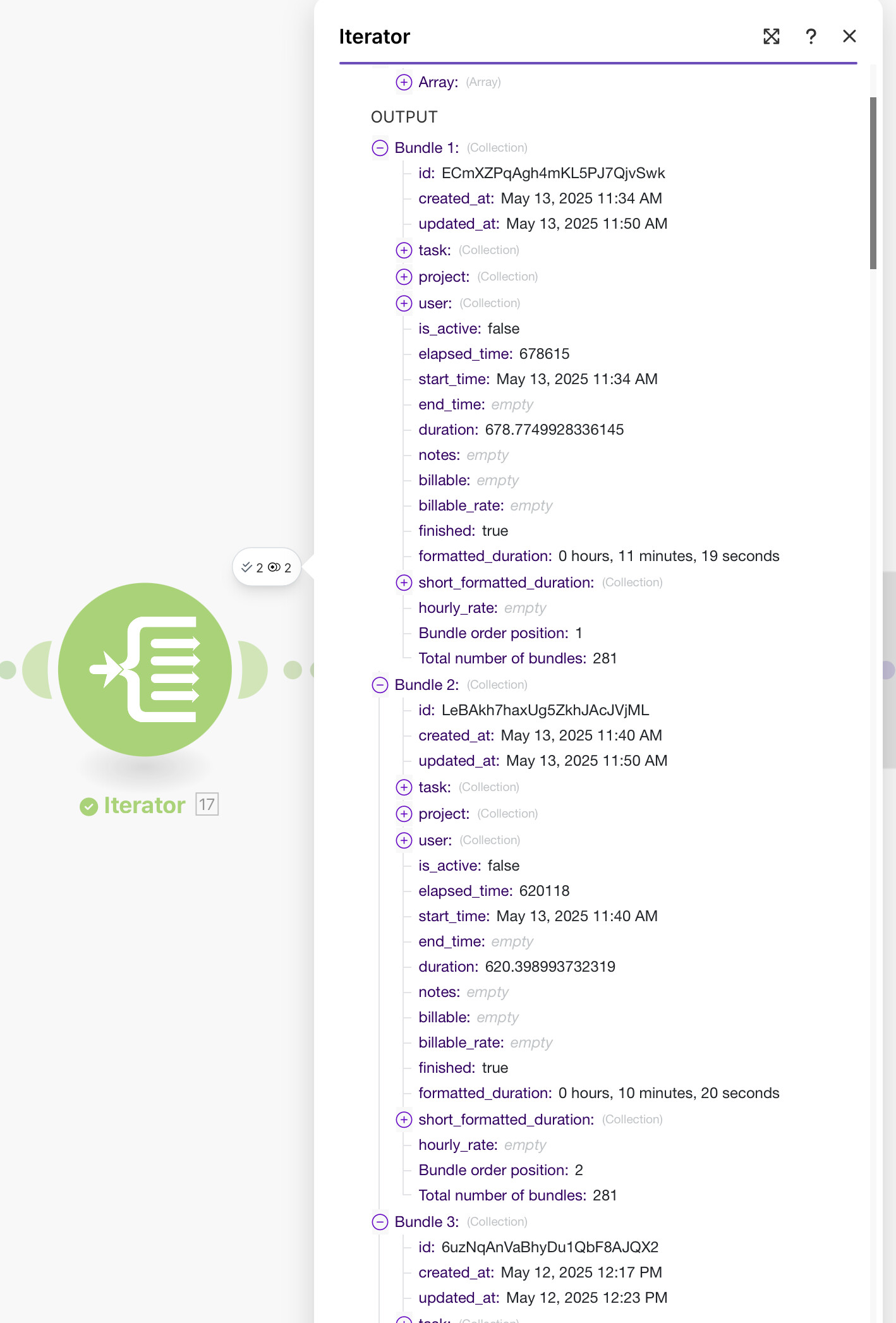Click the green check icon beside Iterator label
The width and height of the screenshot is (896, 1323).
(x=88, y=806)
